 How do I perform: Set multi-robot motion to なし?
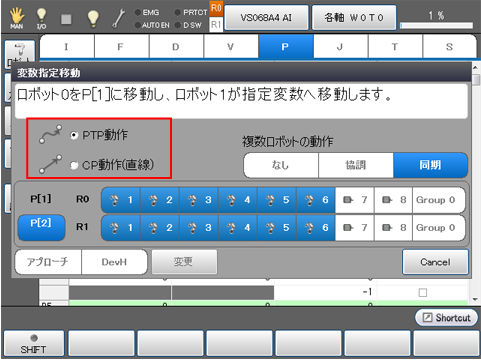(281, 165)
